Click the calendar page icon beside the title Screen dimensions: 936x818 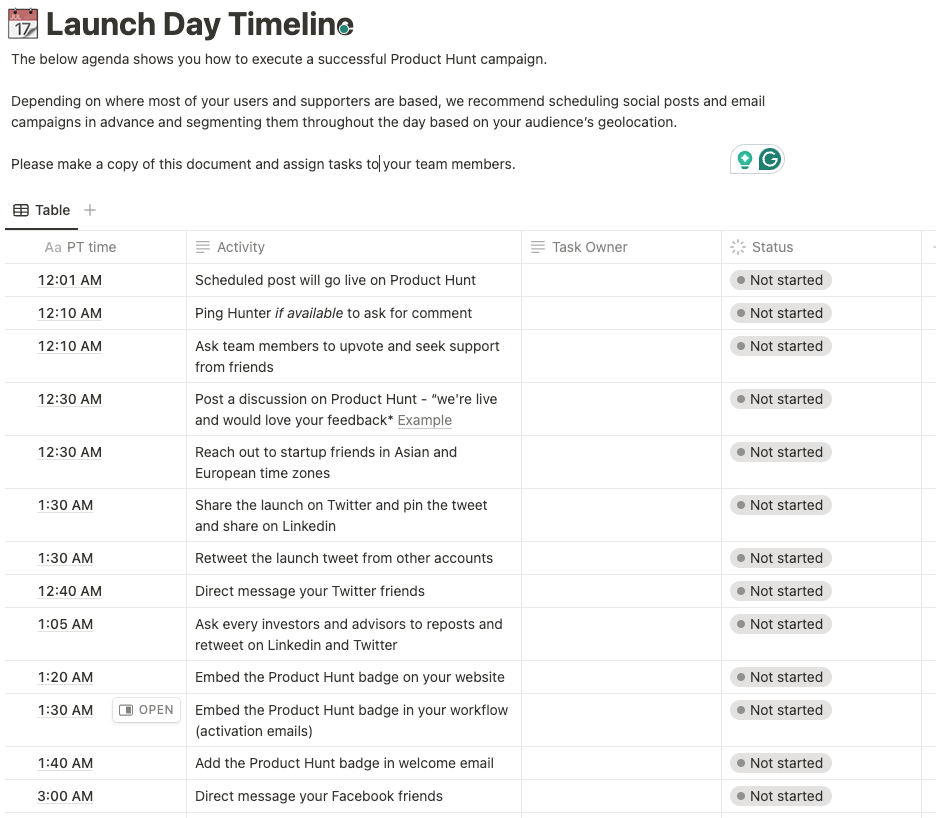point(23,24)
